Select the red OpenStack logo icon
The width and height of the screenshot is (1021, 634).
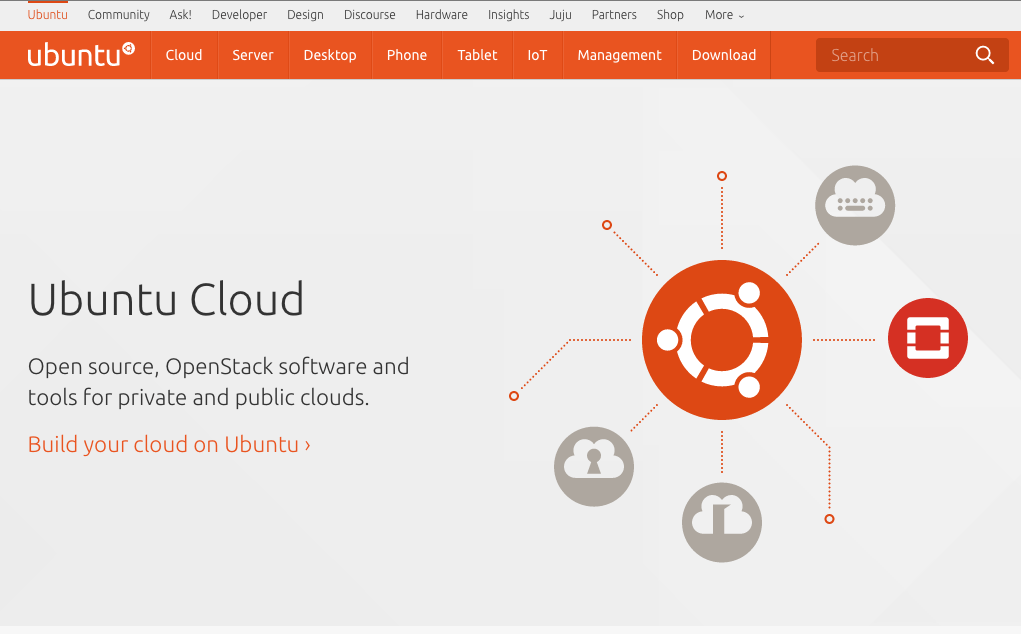click(x=927, y=338)
